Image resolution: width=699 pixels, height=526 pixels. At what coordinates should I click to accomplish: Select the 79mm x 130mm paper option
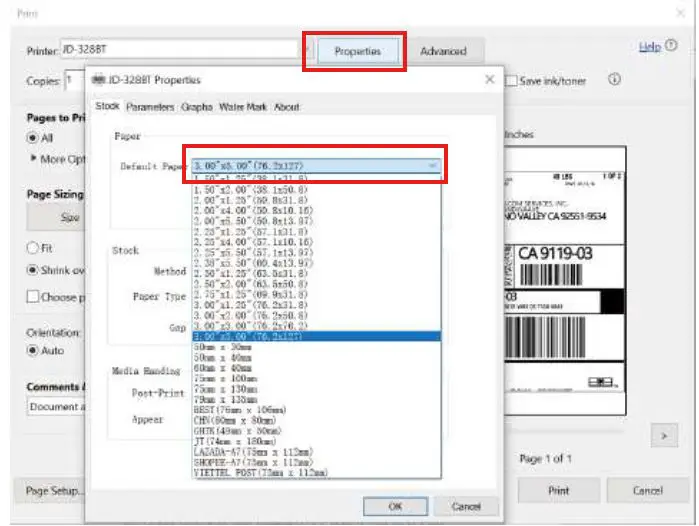[317, 399]
